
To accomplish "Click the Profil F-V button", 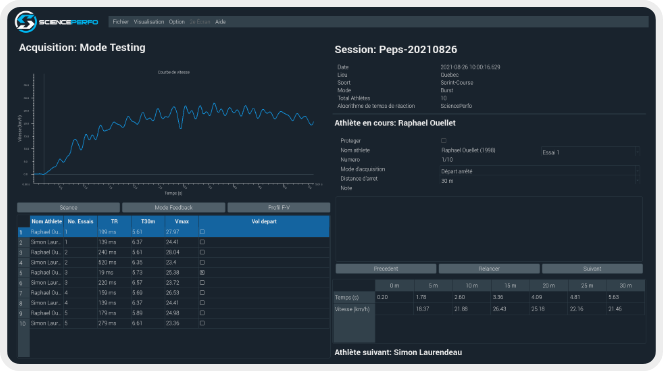I will point(279,207).
